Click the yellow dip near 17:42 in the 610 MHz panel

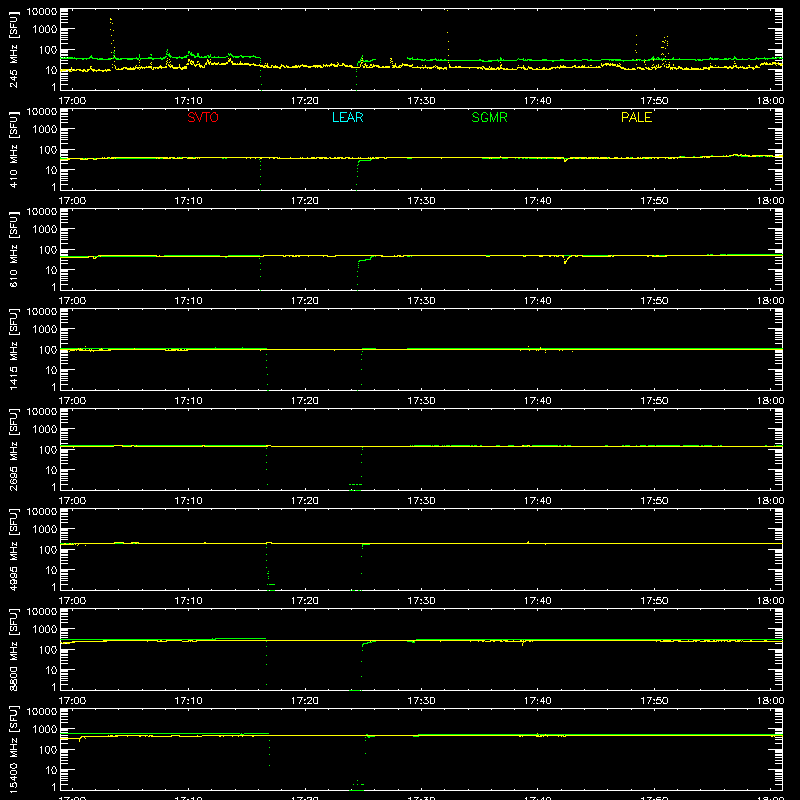click(x=566, y=259)
